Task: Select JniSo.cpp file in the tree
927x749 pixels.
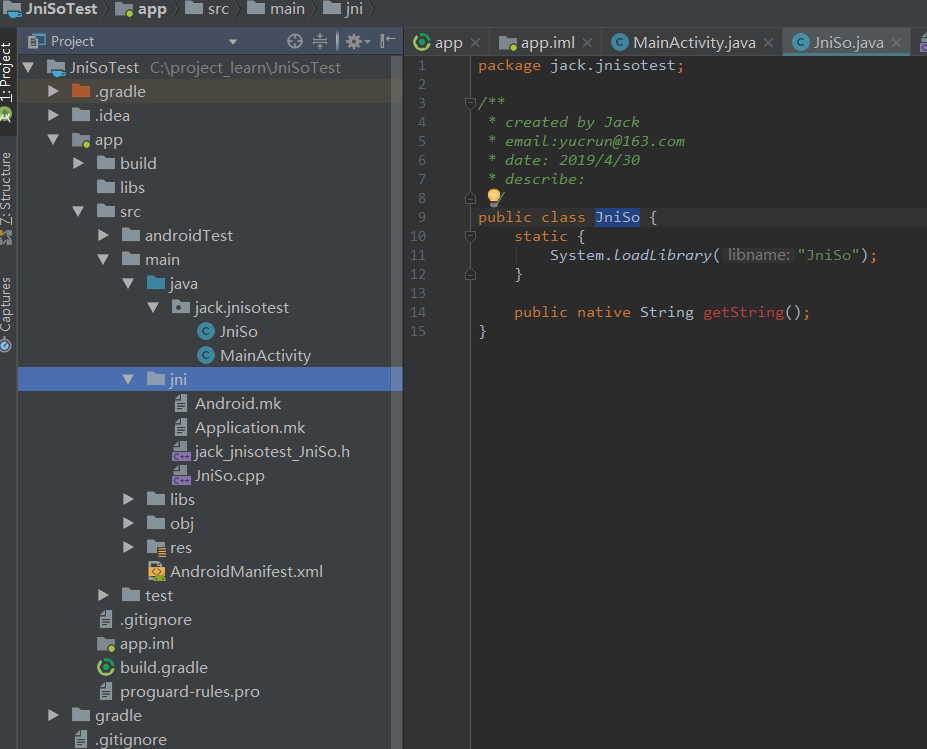Action: [x=229, y=475]
